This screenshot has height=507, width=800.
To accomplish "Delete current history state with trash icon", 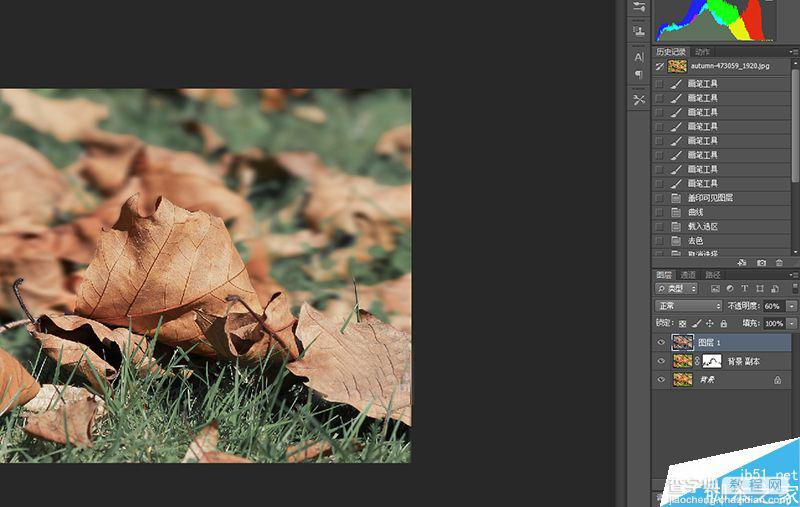I will (779, 263).
